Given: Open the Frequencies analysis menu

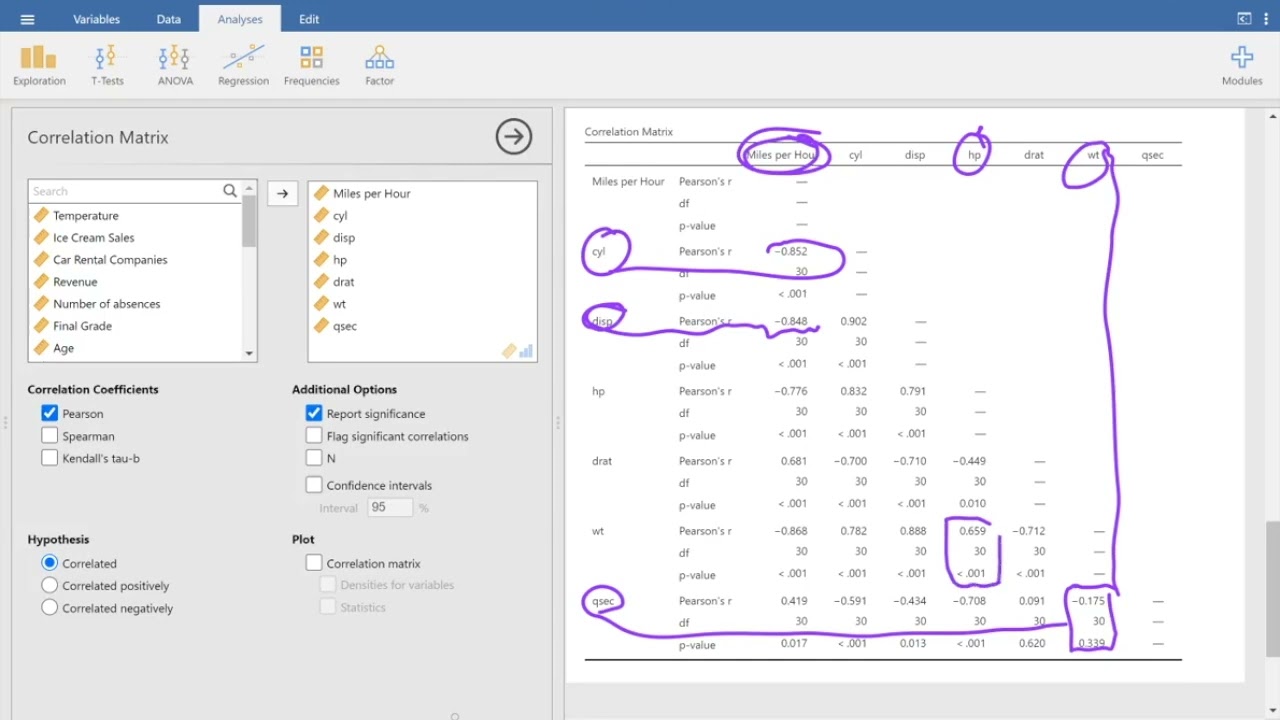Looking at the screenshot, I should 311,65.
